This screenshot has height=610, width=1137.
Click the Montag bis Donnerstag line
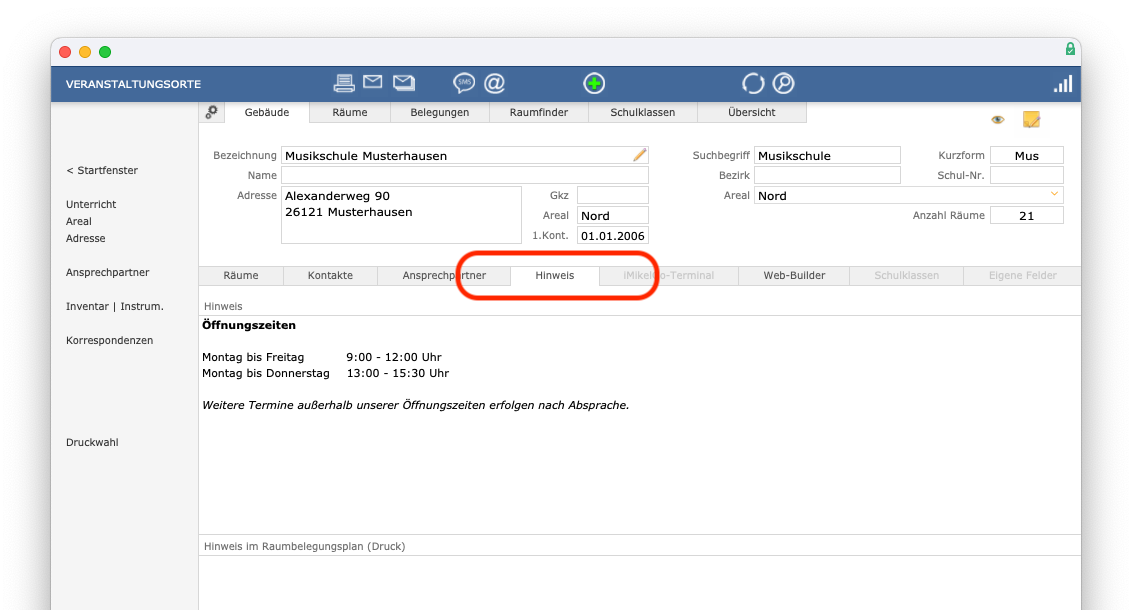click(x=326, y=373)
